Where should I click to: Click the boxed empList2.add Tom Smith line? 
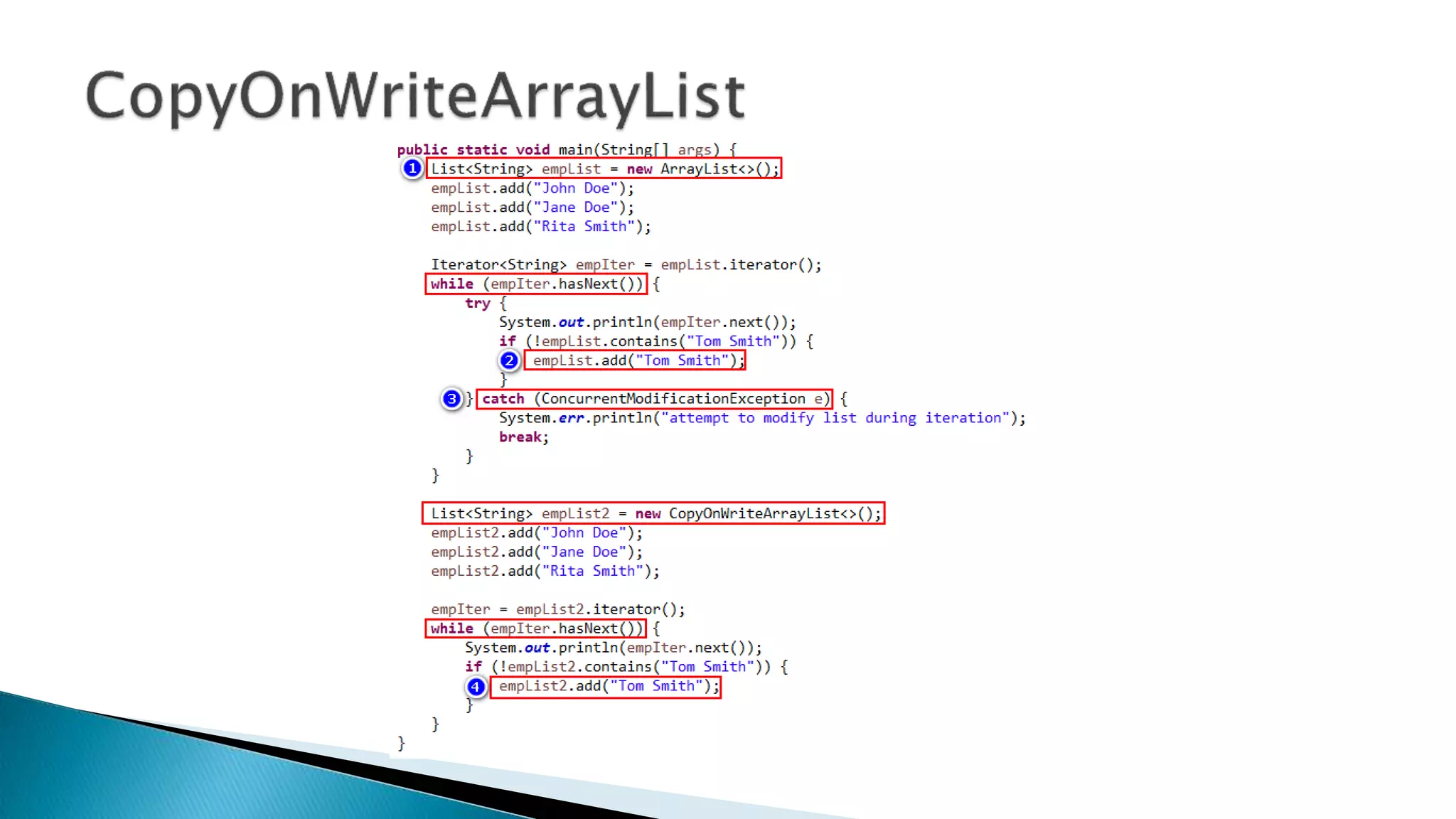point(605,687)
